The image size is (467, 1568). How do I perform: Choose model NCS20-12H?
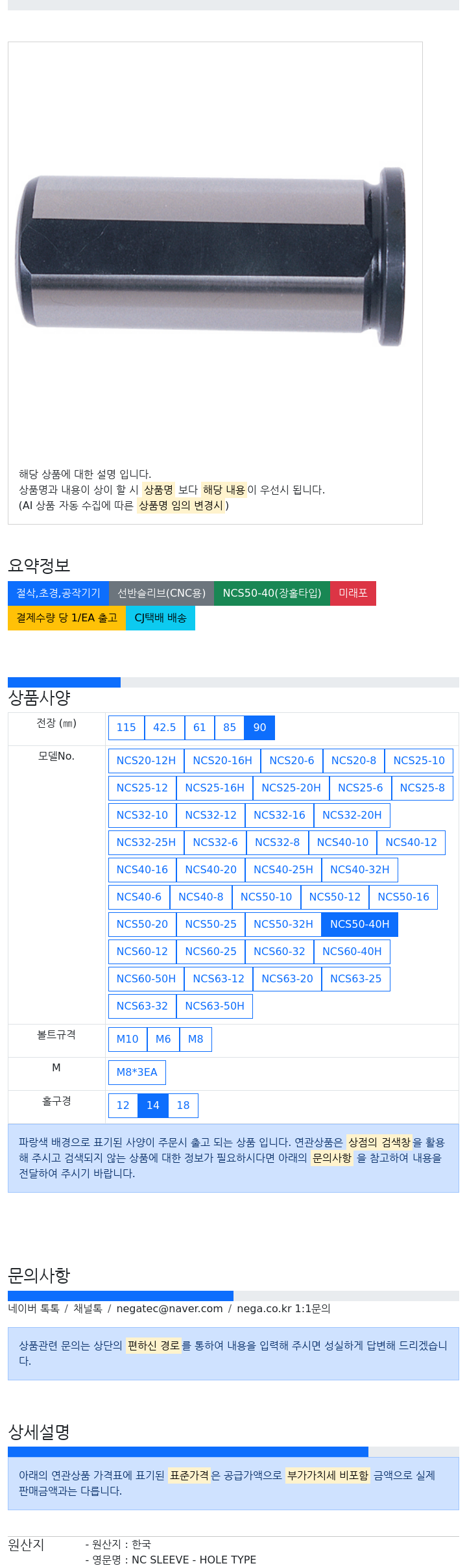coord(146,761)
